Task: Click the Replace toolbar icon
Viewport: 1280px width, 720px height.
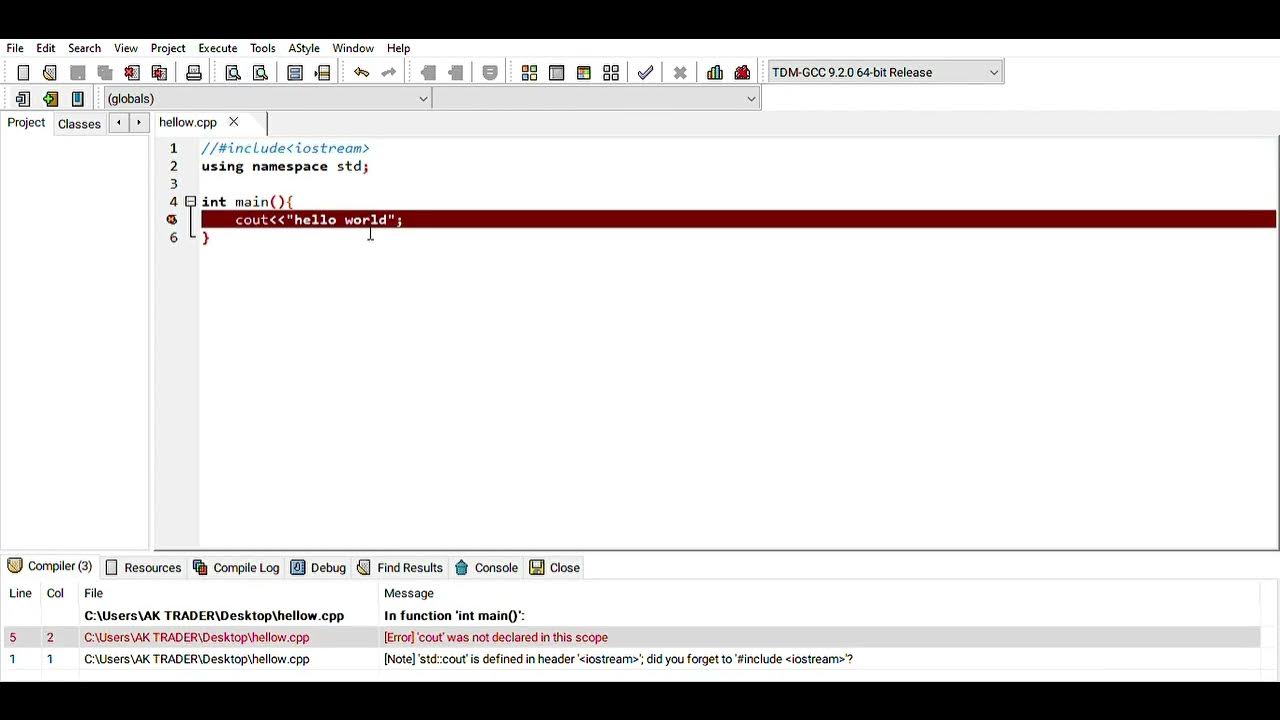Action: [x=260, y=72]
